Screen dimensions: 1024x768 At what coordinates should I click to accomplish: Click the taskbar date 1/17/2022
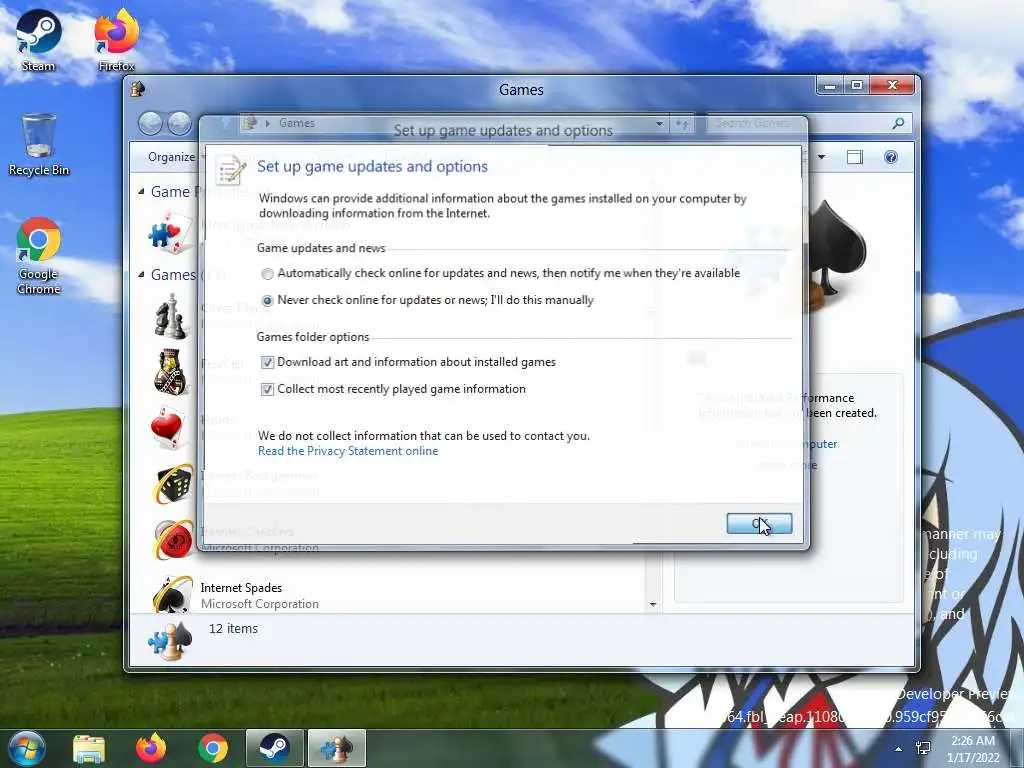click(972, 758)
